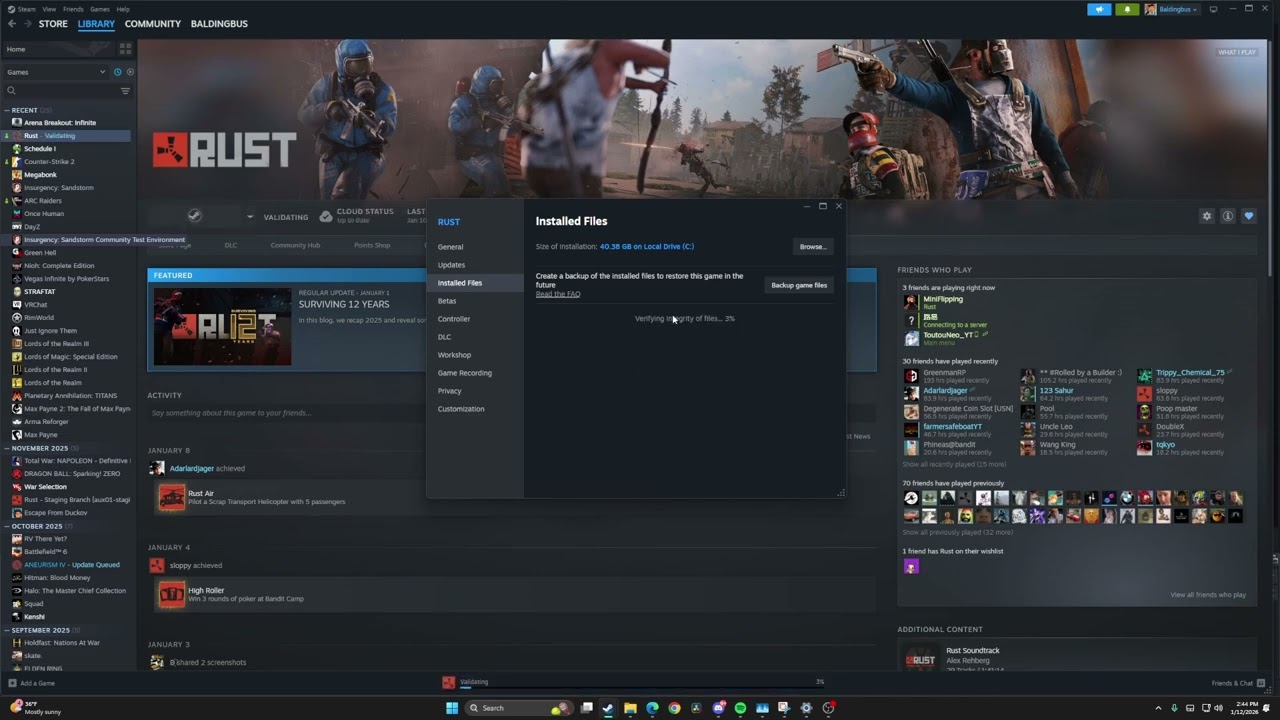This screenshot has width=1280, height=720.
Task: Launch Google Chrome from taskbar
Action: tap(674, 708)
